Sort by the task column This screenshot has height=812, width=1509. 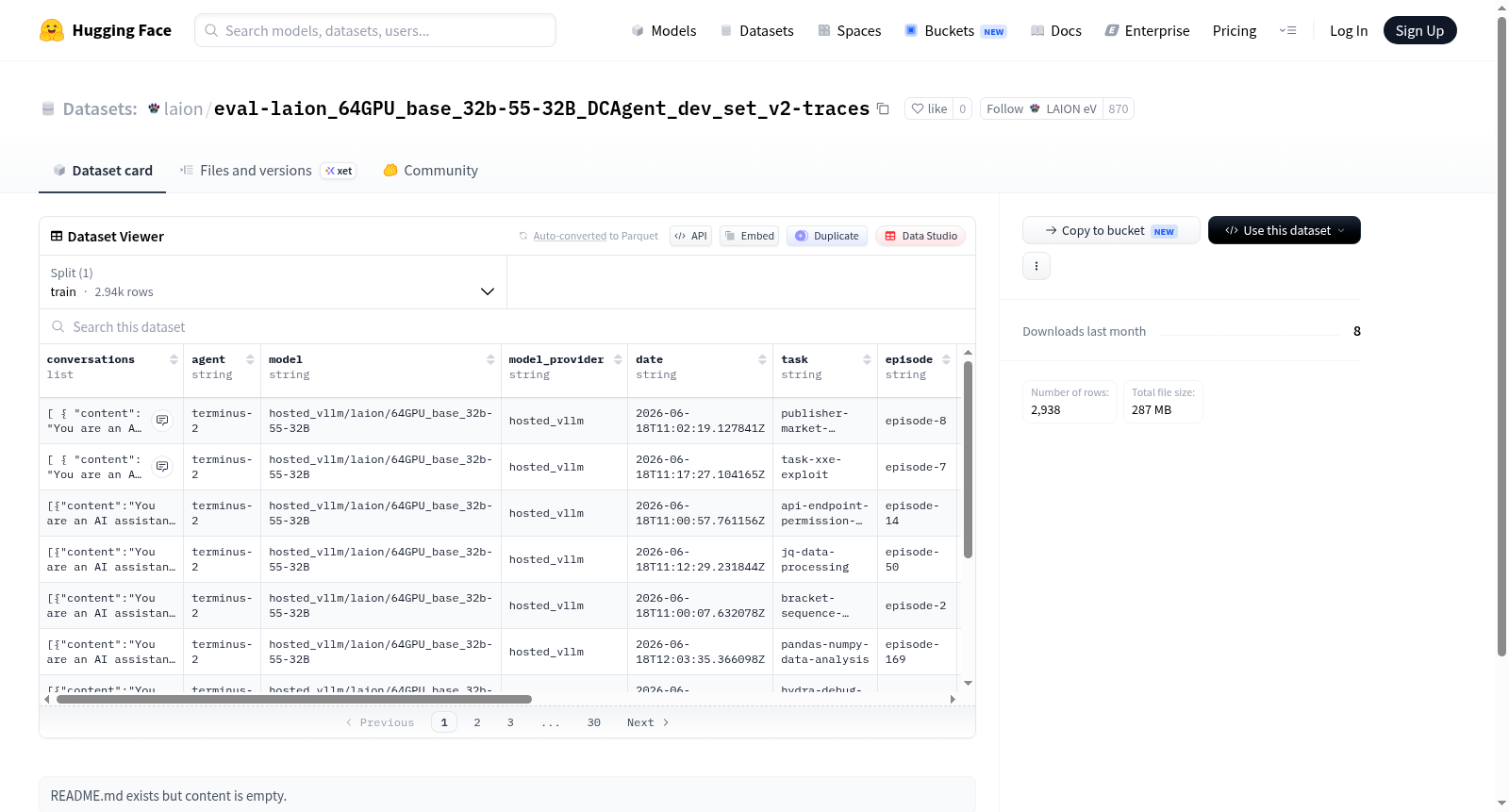867,359
